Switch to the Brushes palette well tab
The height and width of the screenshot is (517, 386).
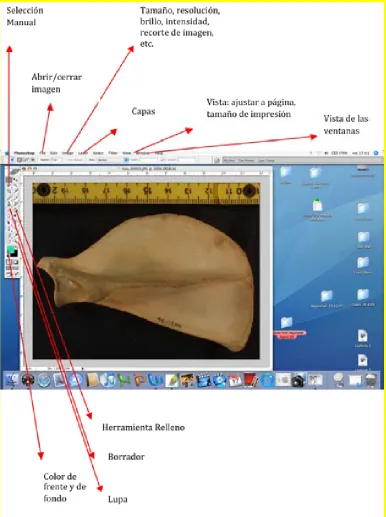(x=229, y=161)
